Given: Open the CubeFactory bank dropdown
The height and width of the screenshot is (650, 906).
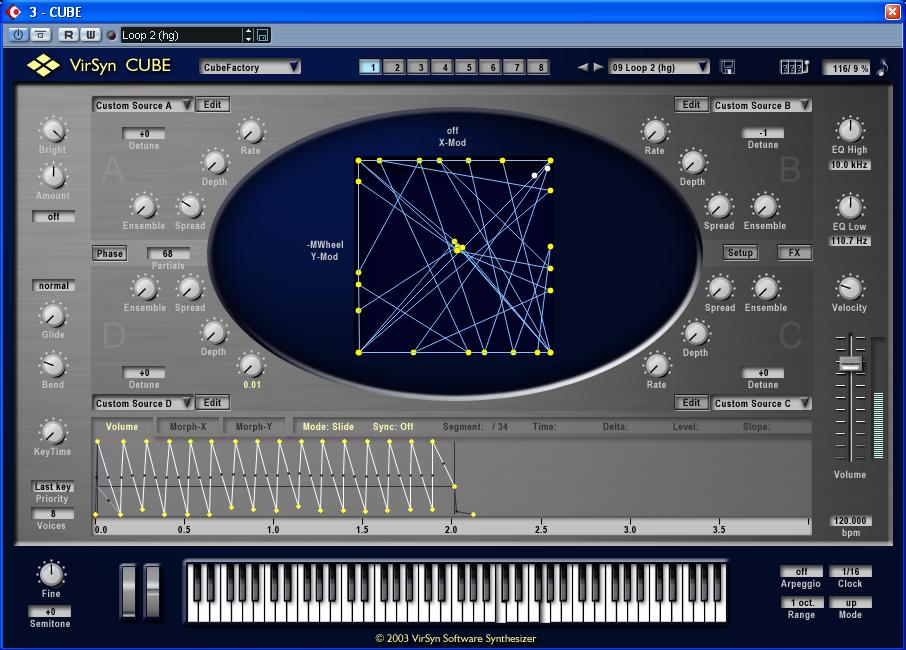Looking at the screenshot, I should pos(250,67).
